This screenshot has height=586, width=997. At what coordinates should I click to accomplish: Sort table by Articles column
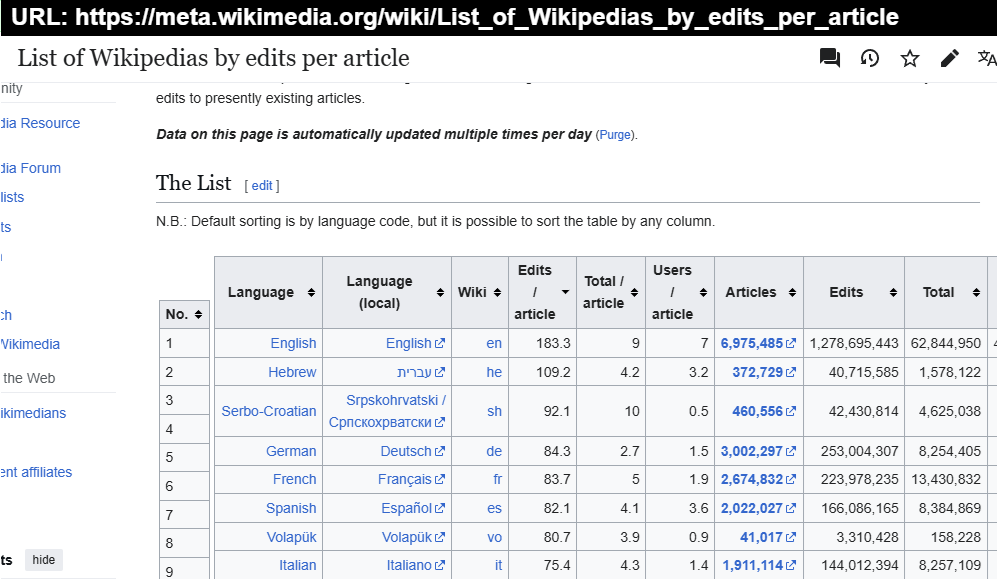tap(759, 292)
